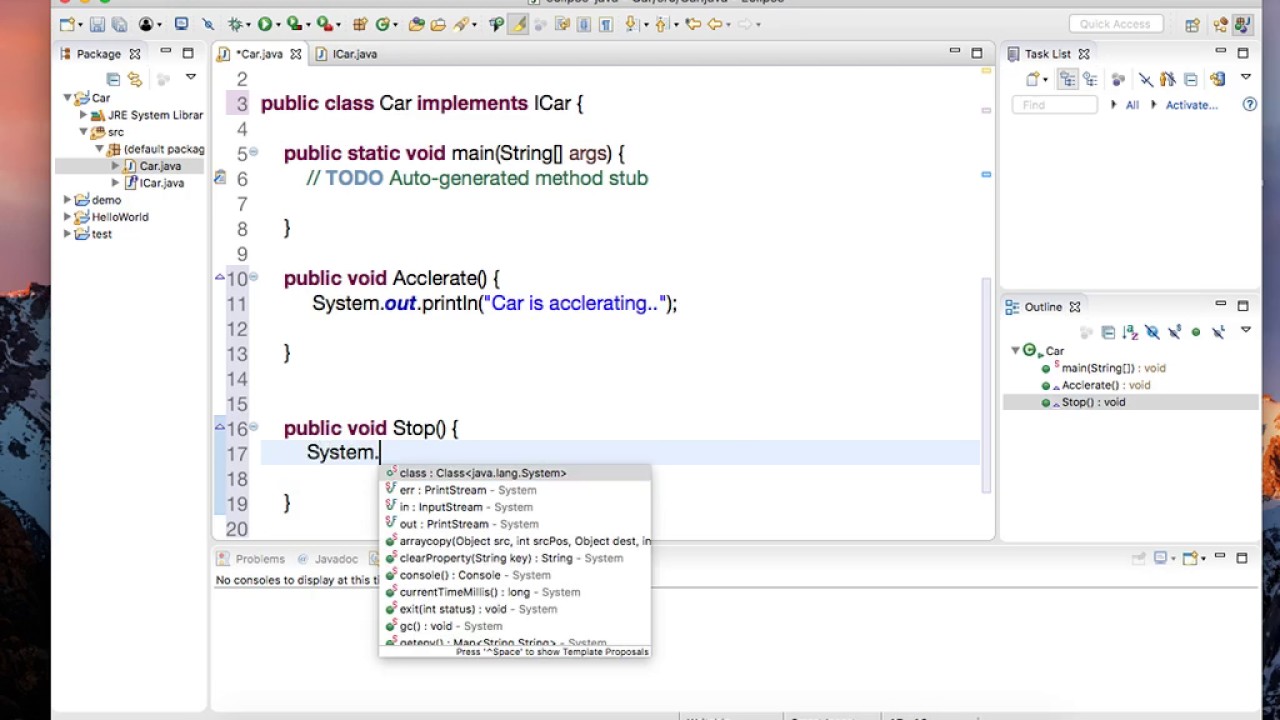
Task: Open the Javadoc tab
Action: pyautogui.click(x=329, y=559)
